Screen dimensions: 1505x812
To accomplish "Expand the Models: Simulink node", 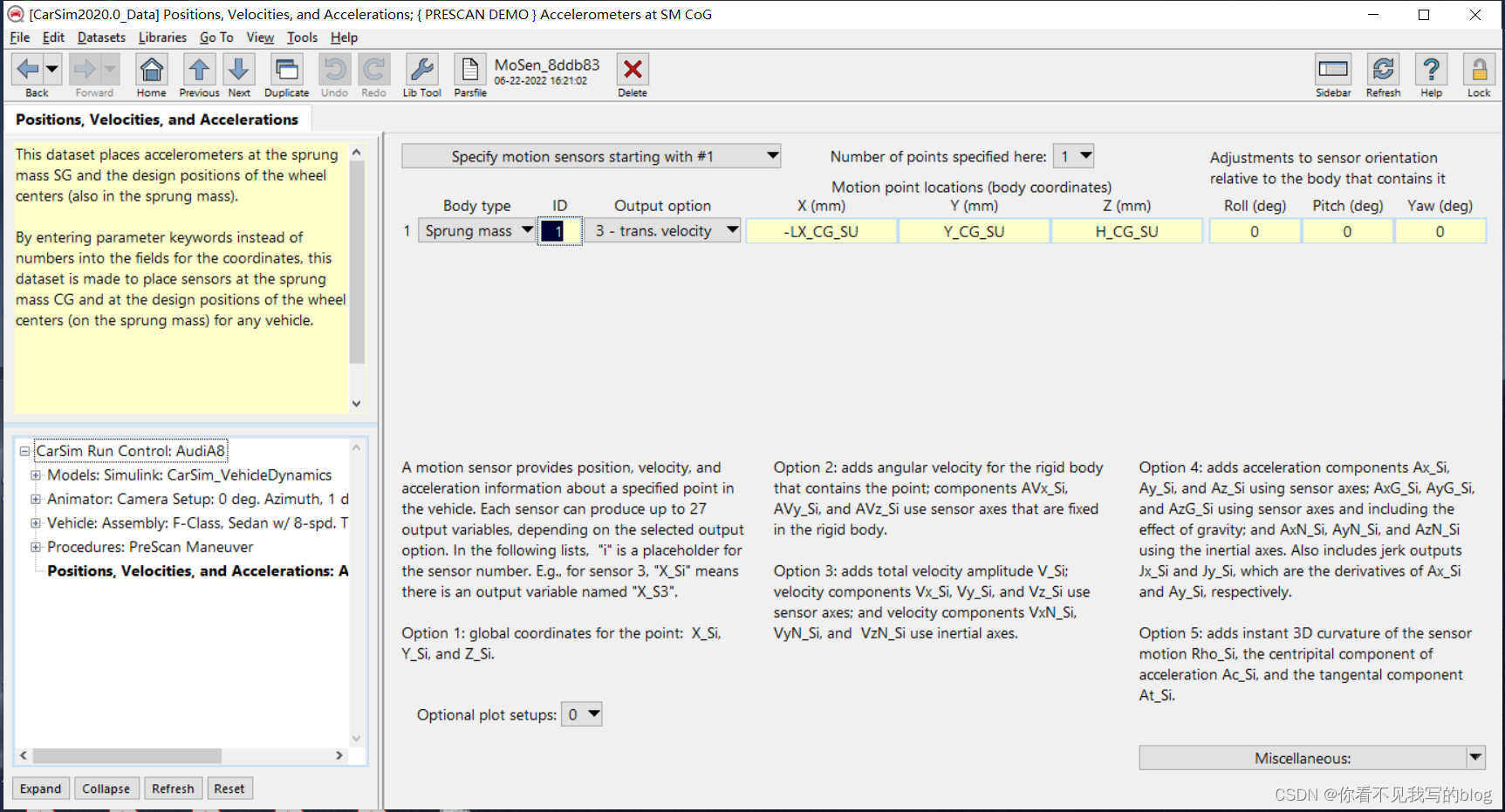I will [x=36, y=475].
